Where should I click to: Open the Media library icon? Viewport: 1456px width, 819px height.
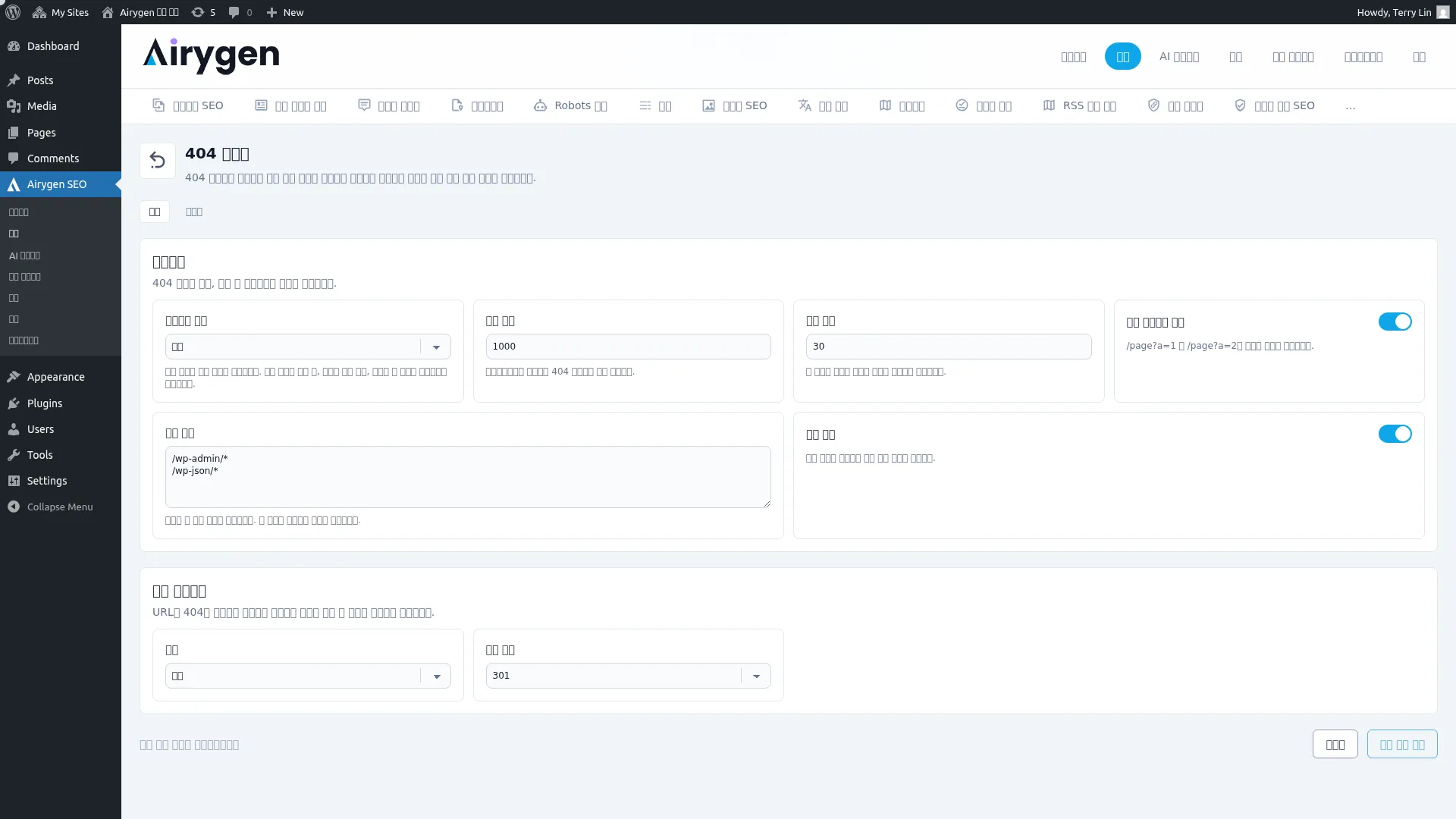(x=14, y=106)
